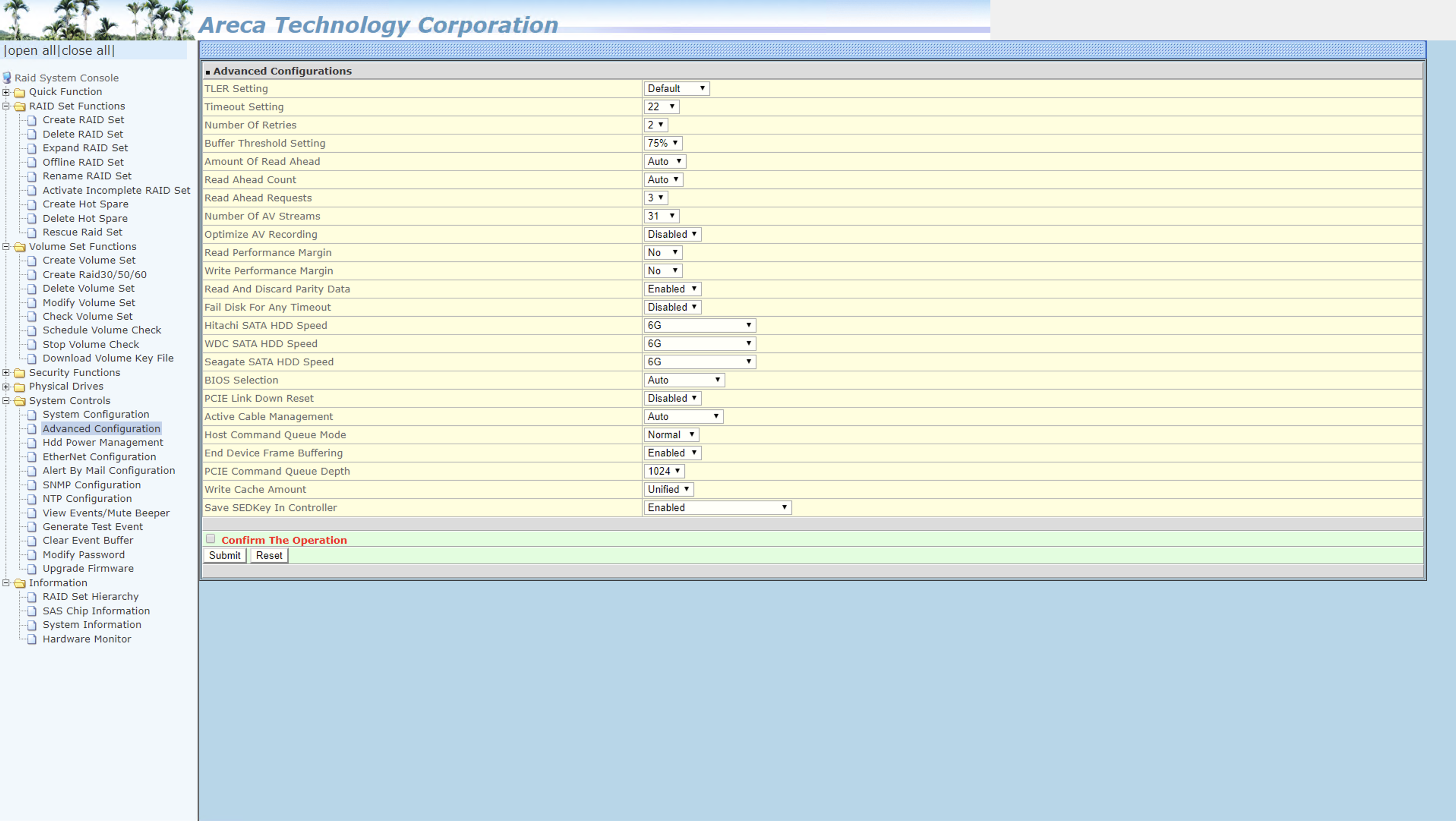Open System Information in the tree
Image resolution: width=1456 pixels, height=821 pixels.
pyautogui.click(x=92, y=625)
